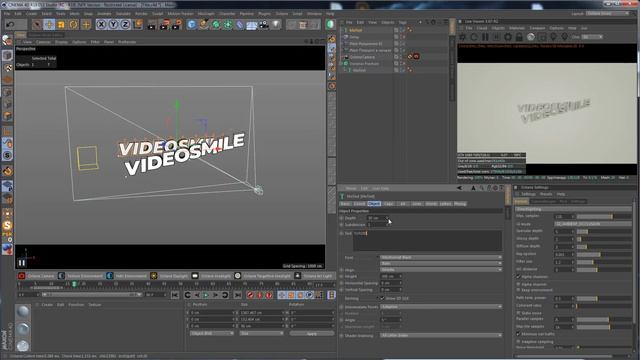Open the floor/environment icon
This screenshot has height=360, width=640.
(252, 24)
